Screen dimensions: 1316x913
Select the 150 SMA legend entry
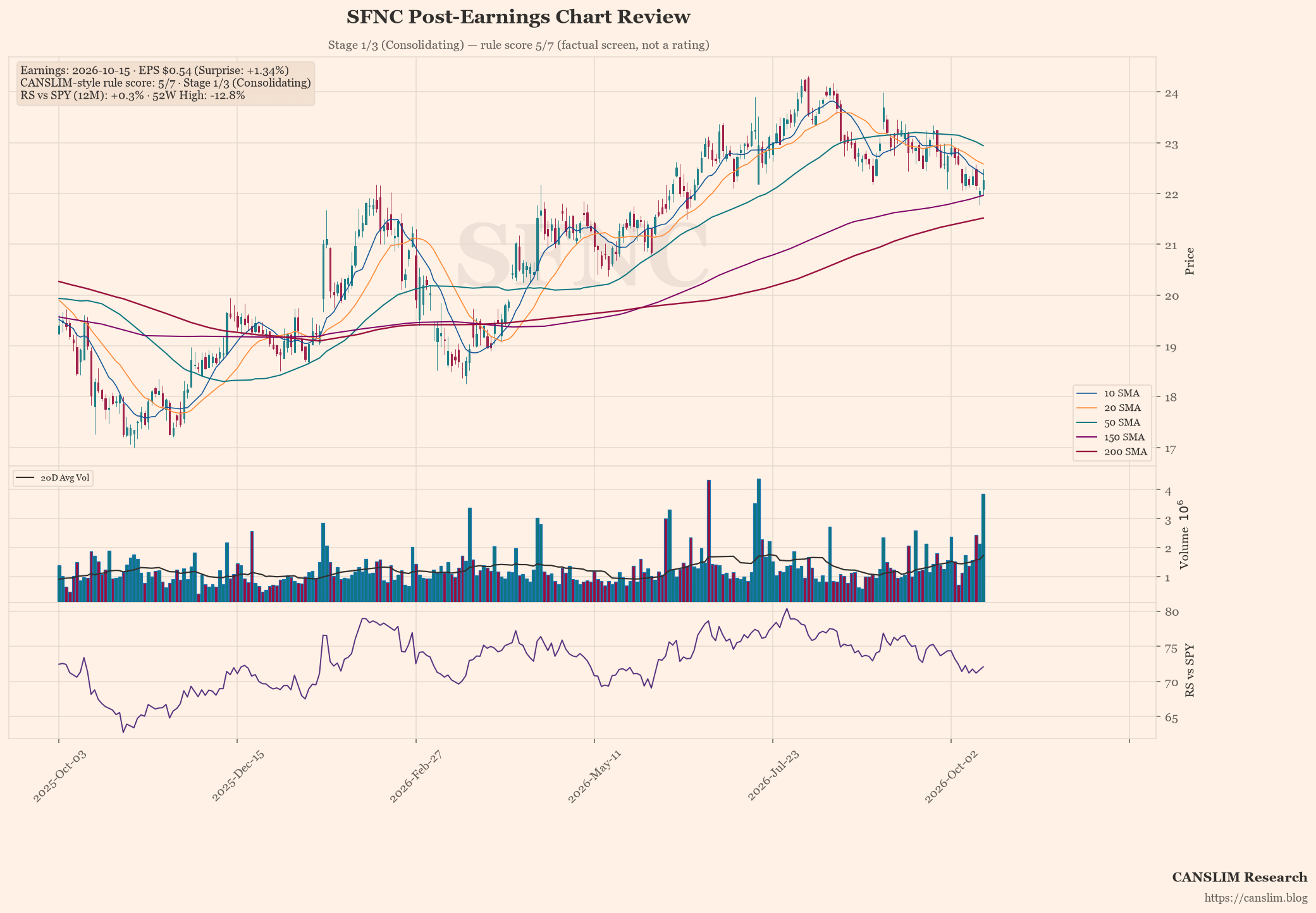pyautogui.click(x=1112, y=437)
